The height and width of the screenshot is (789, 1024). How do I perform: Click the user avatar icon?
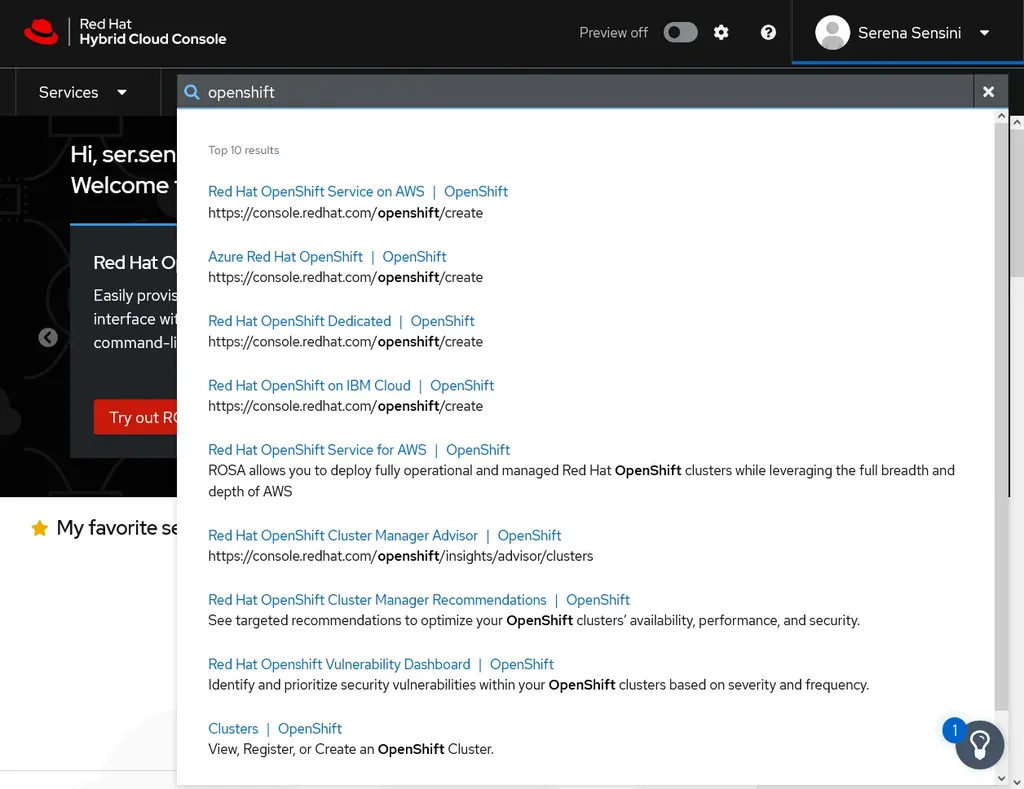pyautogui.click(x=833, y=33)
